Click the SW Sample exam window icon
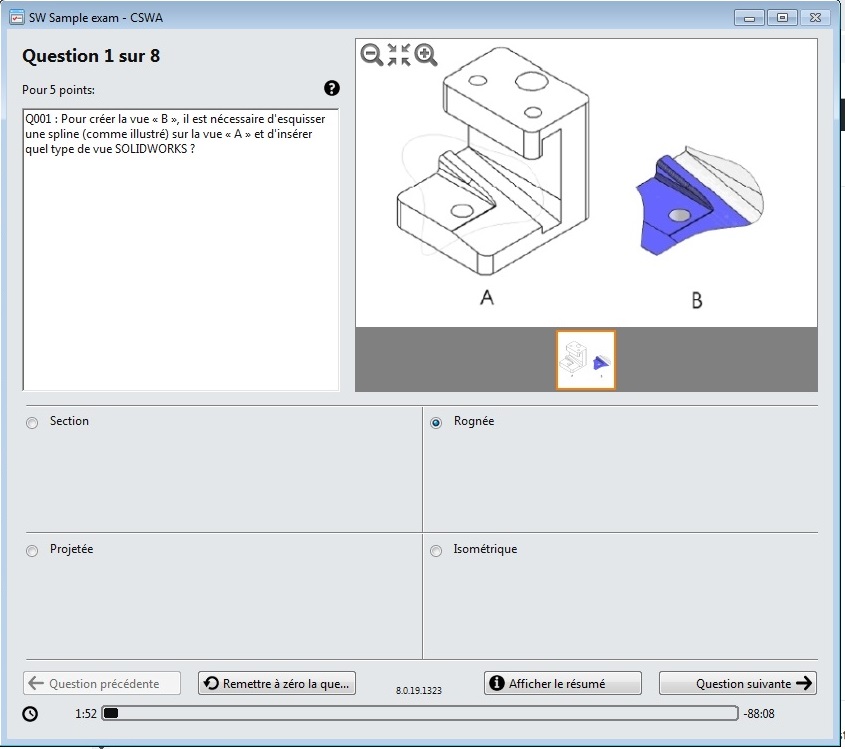This screenshot has width=845, height=749. 17,17
